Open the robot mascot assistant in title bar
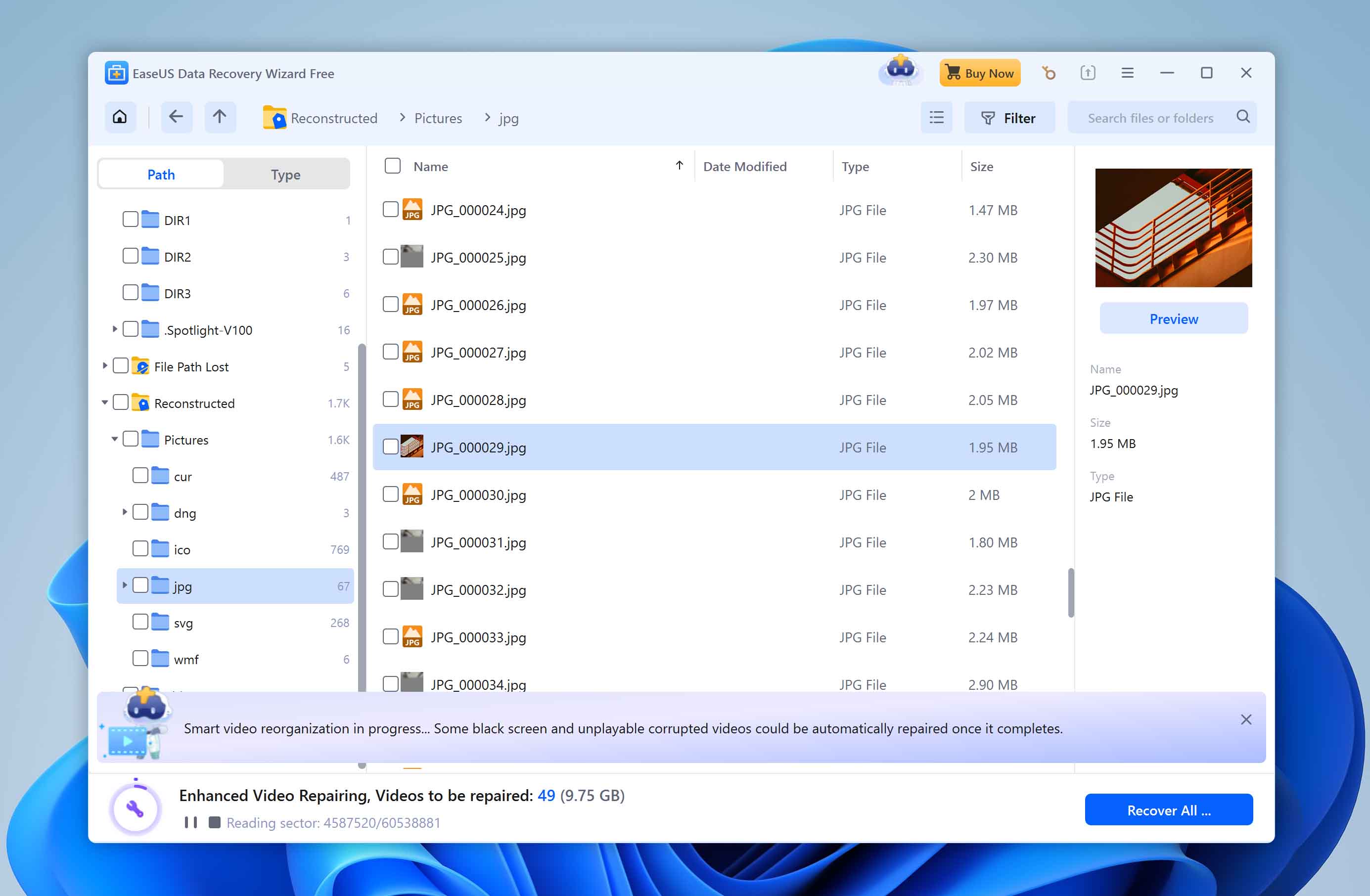1370x896 pixels. coord(900,71)
